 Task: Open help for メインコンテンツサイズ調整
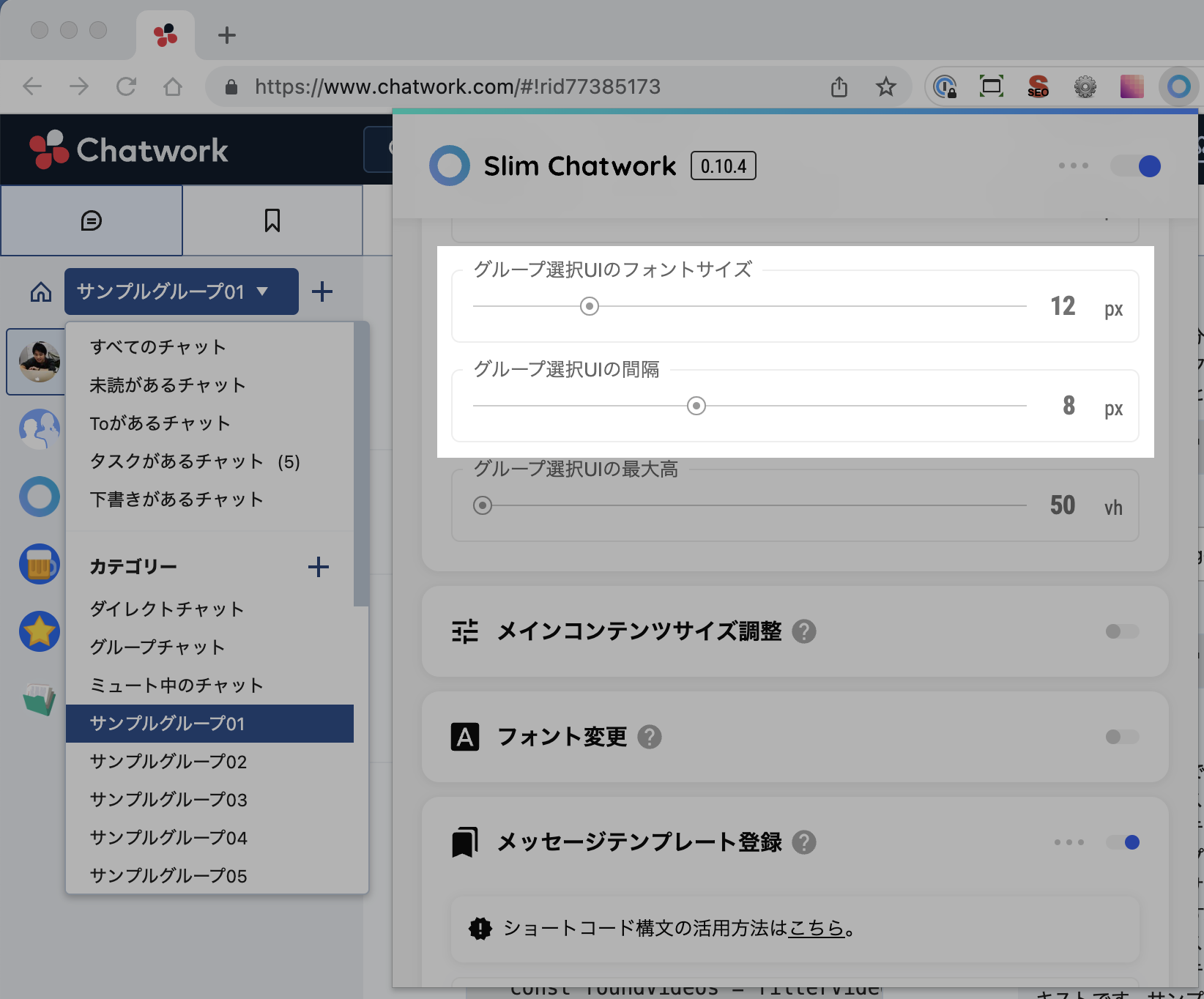pyautogui.click(x=804, y=631)
